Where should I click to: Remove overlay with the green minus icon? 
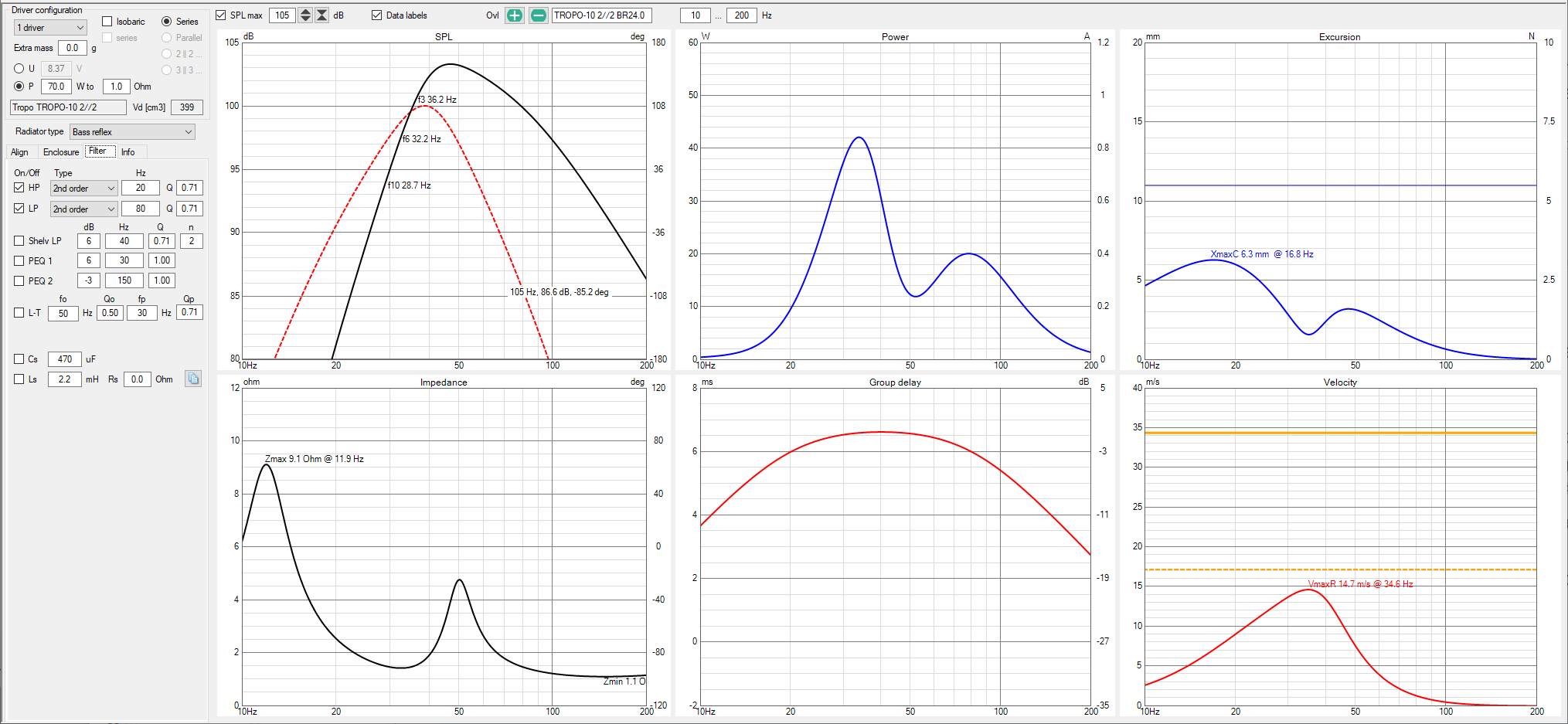[539, 15]
